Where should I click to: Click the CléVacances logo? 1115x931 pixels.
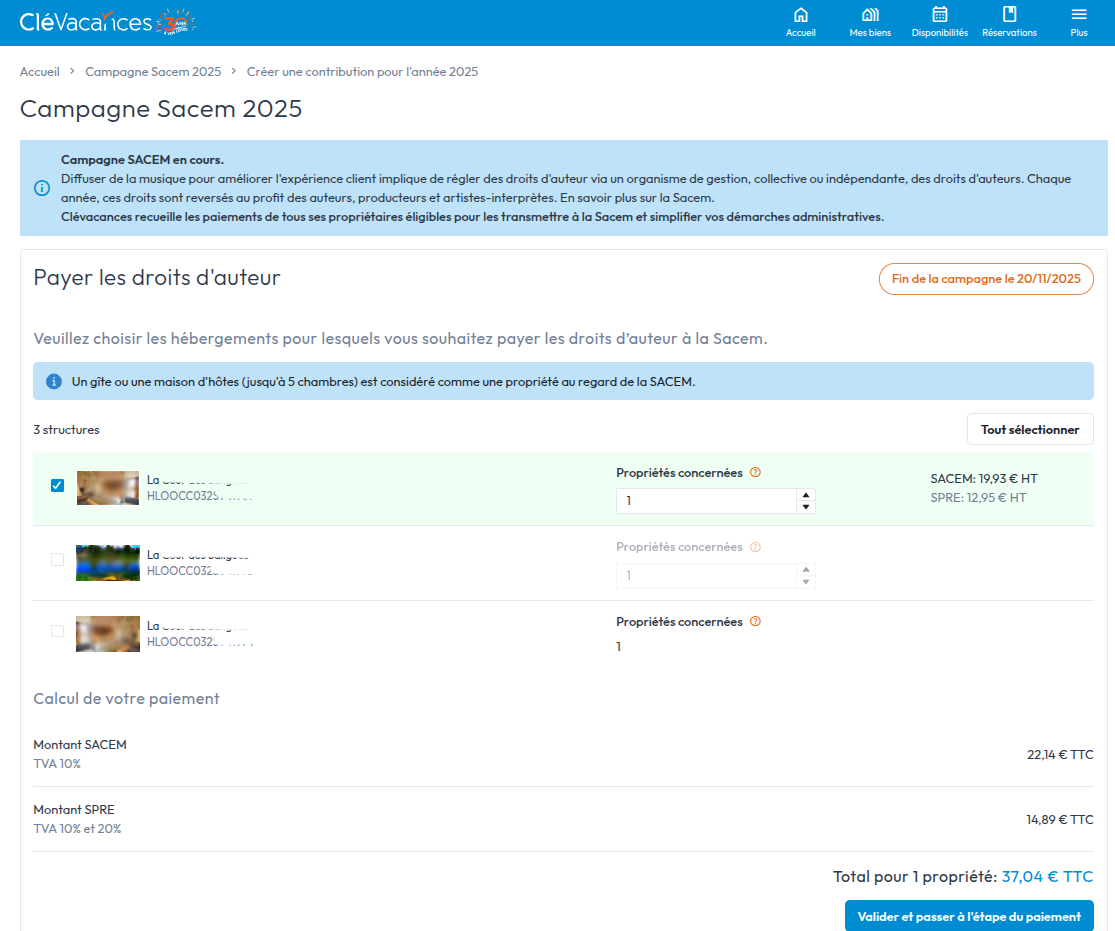point(107,22)
